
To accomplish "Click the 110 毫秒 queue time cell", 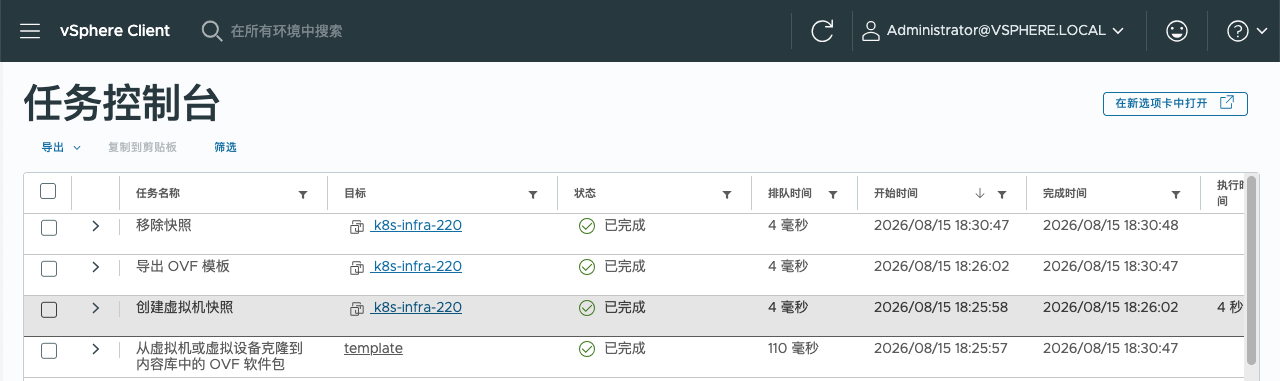I will (x=793, y=349).
